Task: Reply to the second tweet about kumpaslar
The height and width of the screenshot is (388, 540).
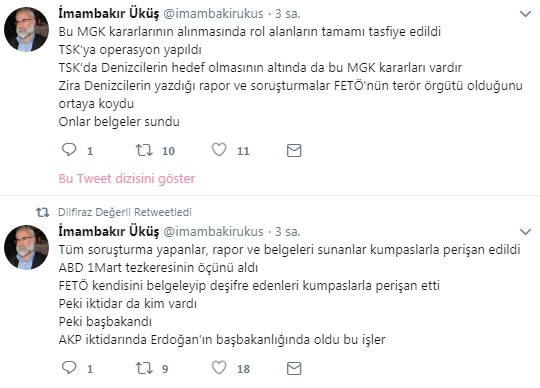Action: tap(69, 368)
